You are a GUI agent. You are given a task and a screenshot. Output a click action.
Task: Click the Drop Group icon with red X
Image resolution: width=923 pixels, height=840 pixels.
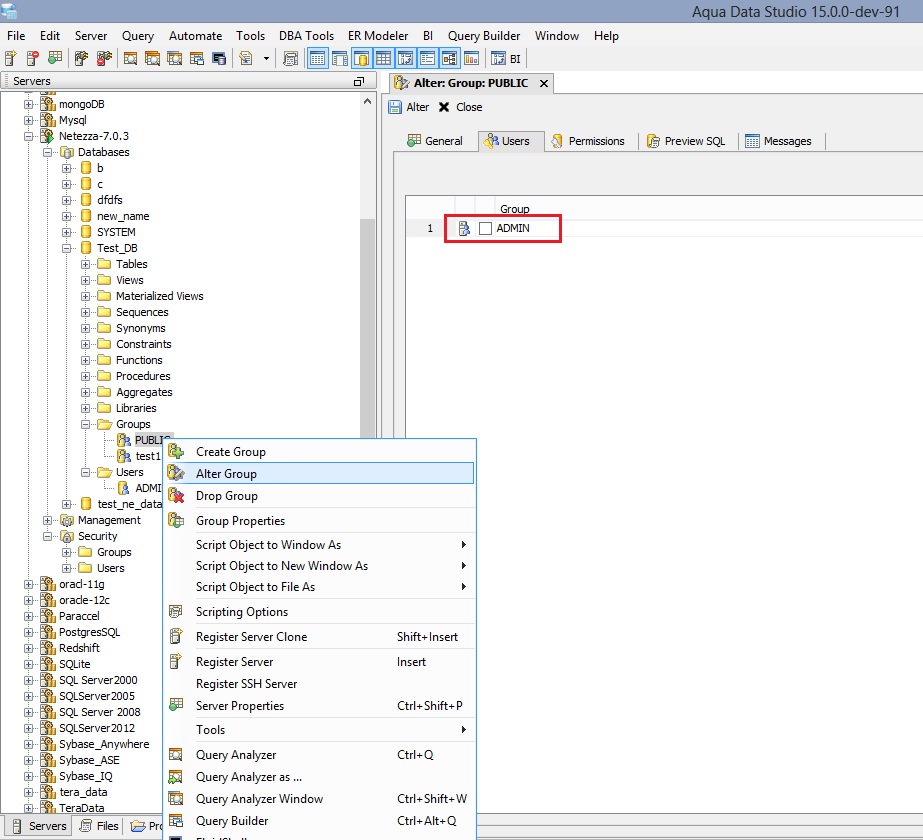(175, 496)
